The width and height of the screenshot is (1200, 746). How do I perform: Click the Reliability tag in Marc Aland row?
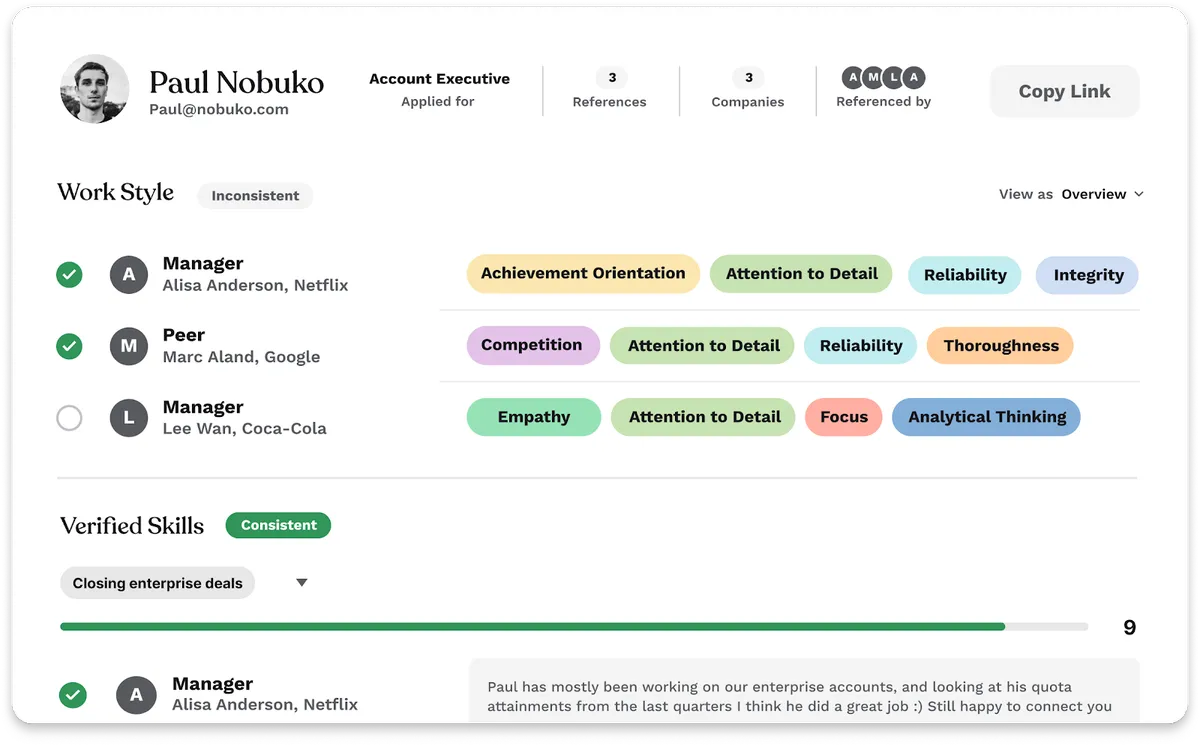(x=860, y=346)
